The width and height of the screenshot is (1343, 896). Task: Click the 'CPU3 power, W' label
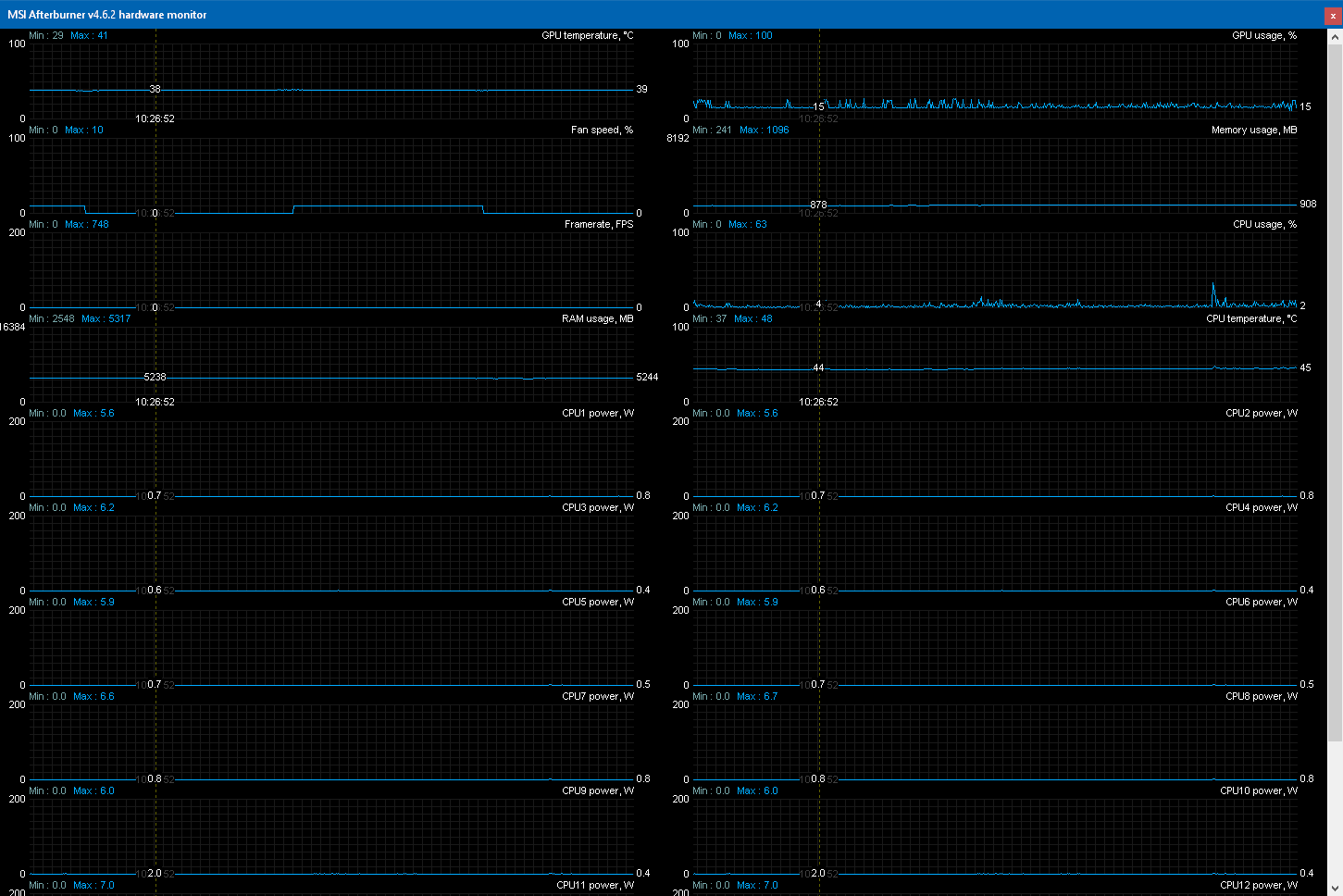point(598,508)
